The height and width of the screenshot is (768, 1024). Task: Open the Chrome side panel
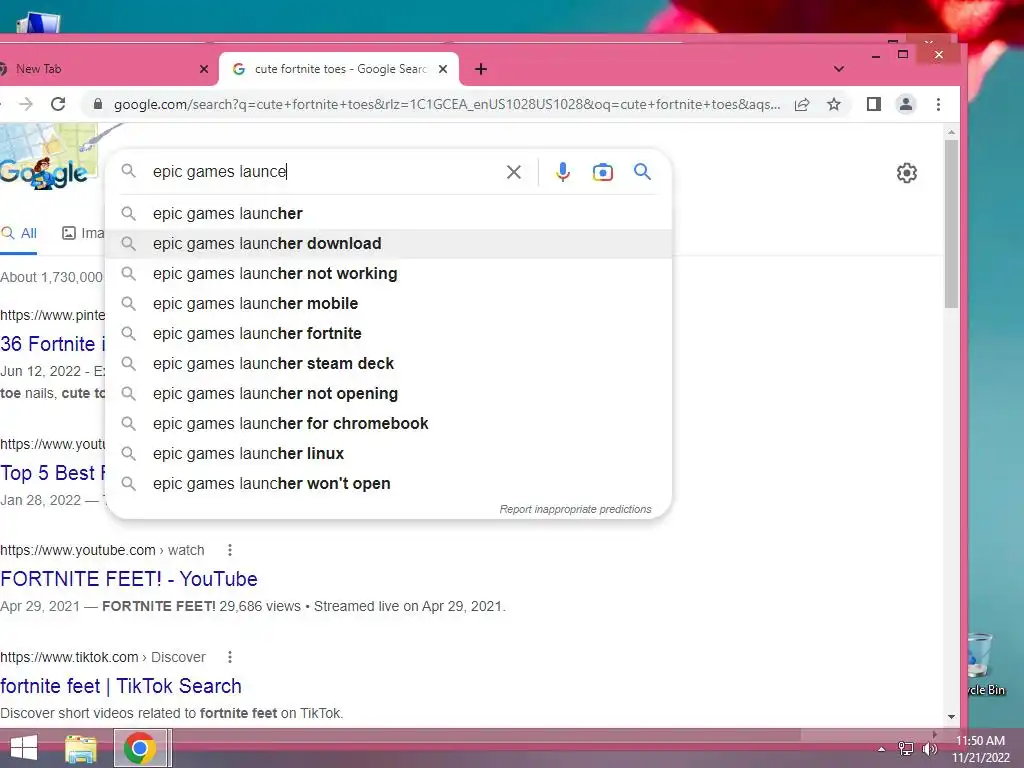[873, 104]
